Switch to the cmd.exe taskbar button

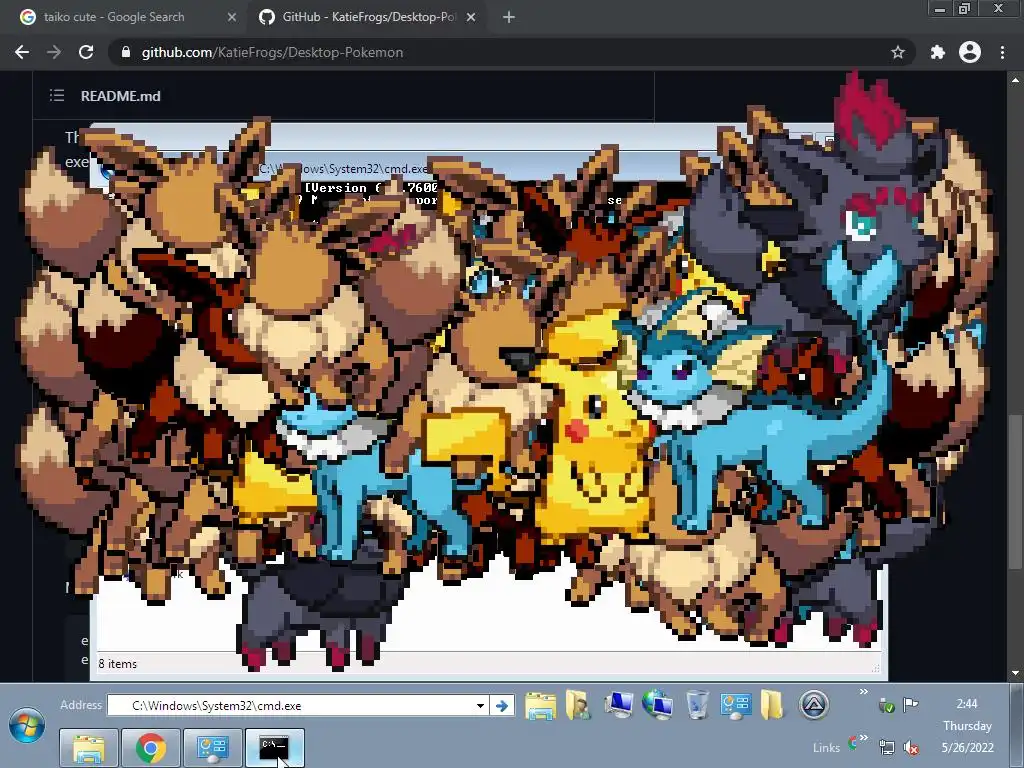pos(274,748)
